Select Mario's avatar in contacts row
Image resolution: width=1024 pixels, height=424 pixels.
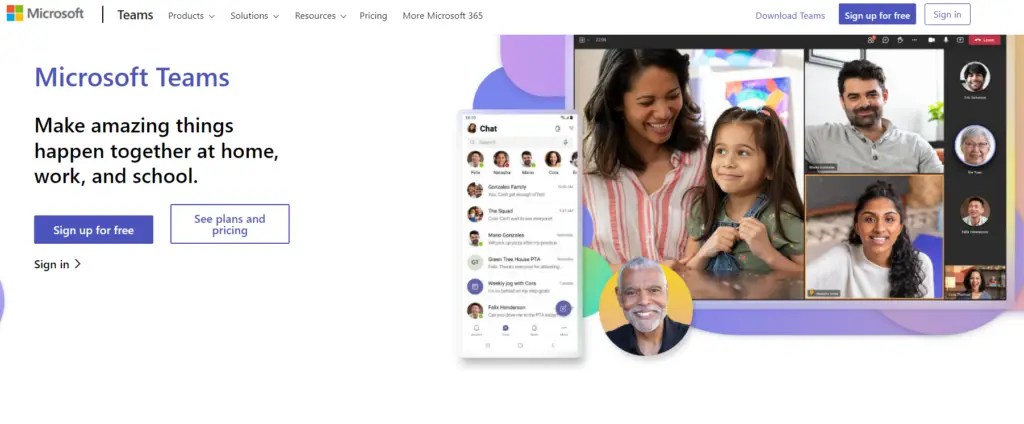[527, 159]
